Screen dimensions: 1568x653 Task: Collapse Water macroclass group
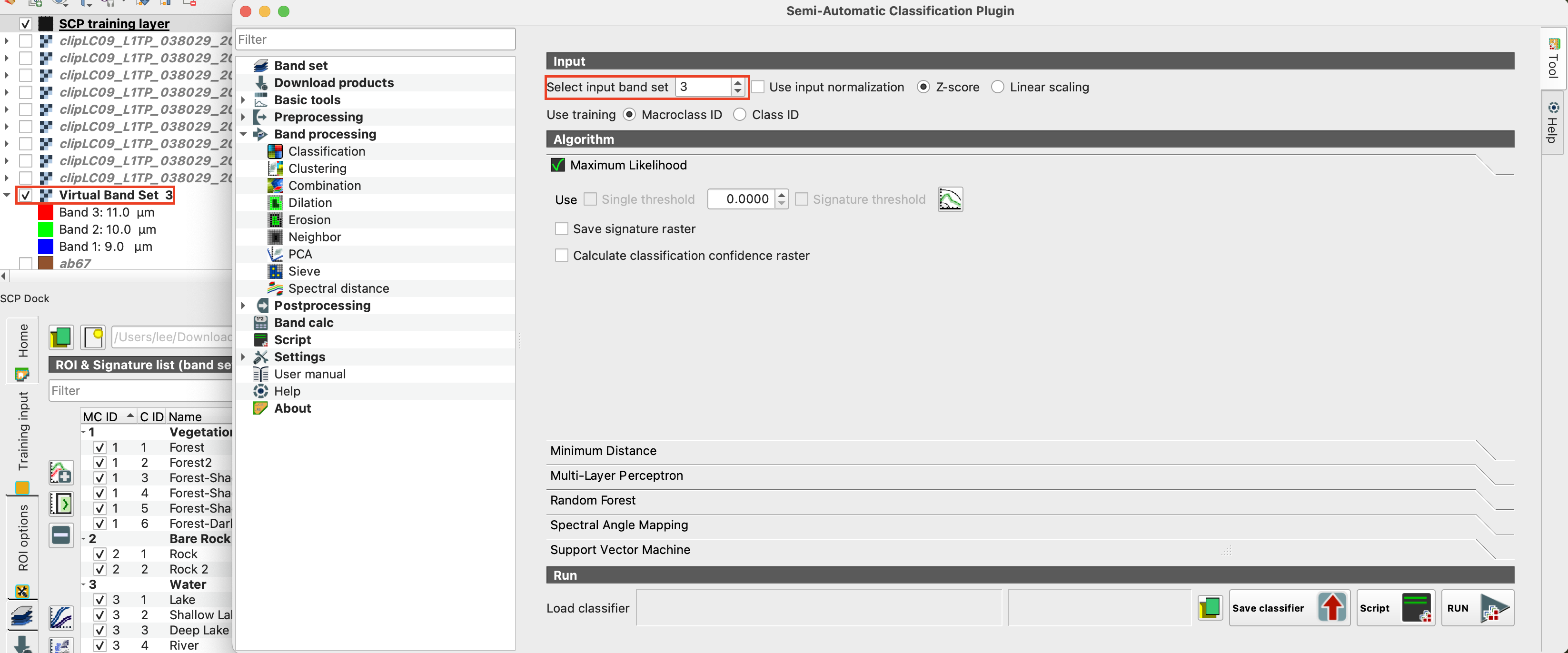(x=84, y=584)
